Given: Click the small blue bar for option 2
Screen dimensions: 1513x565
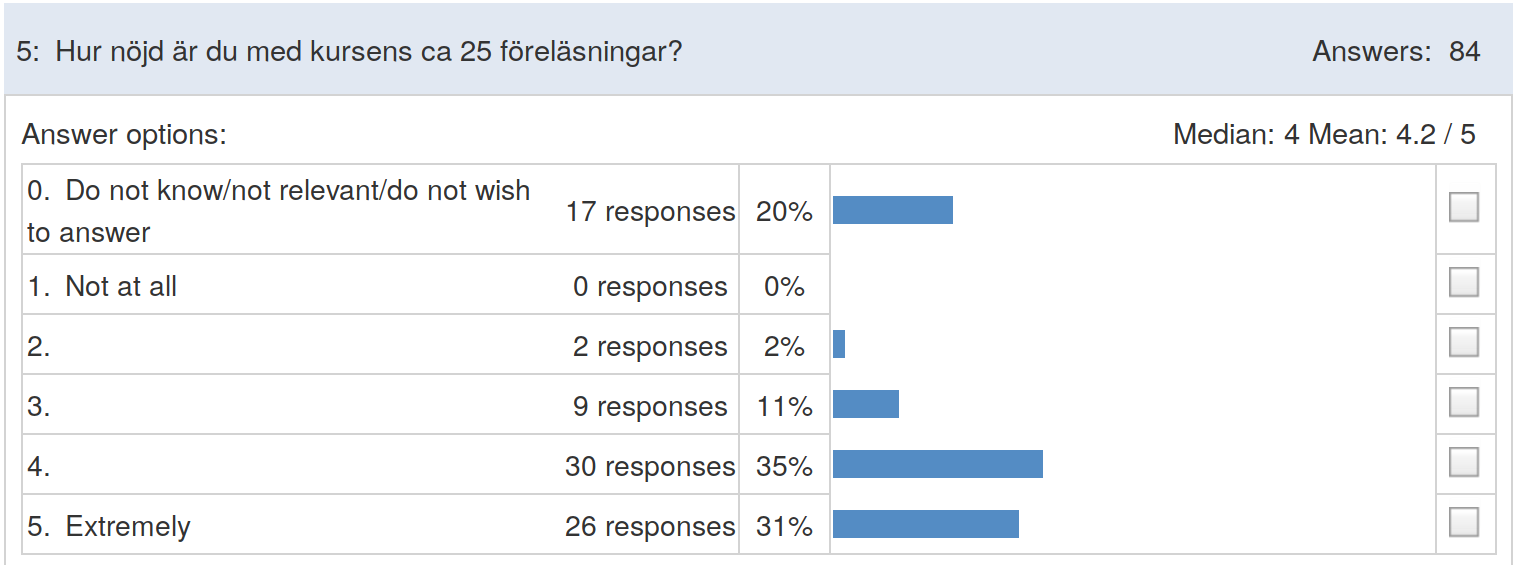Looking at the screenshot, I should (x=839, y=344).
